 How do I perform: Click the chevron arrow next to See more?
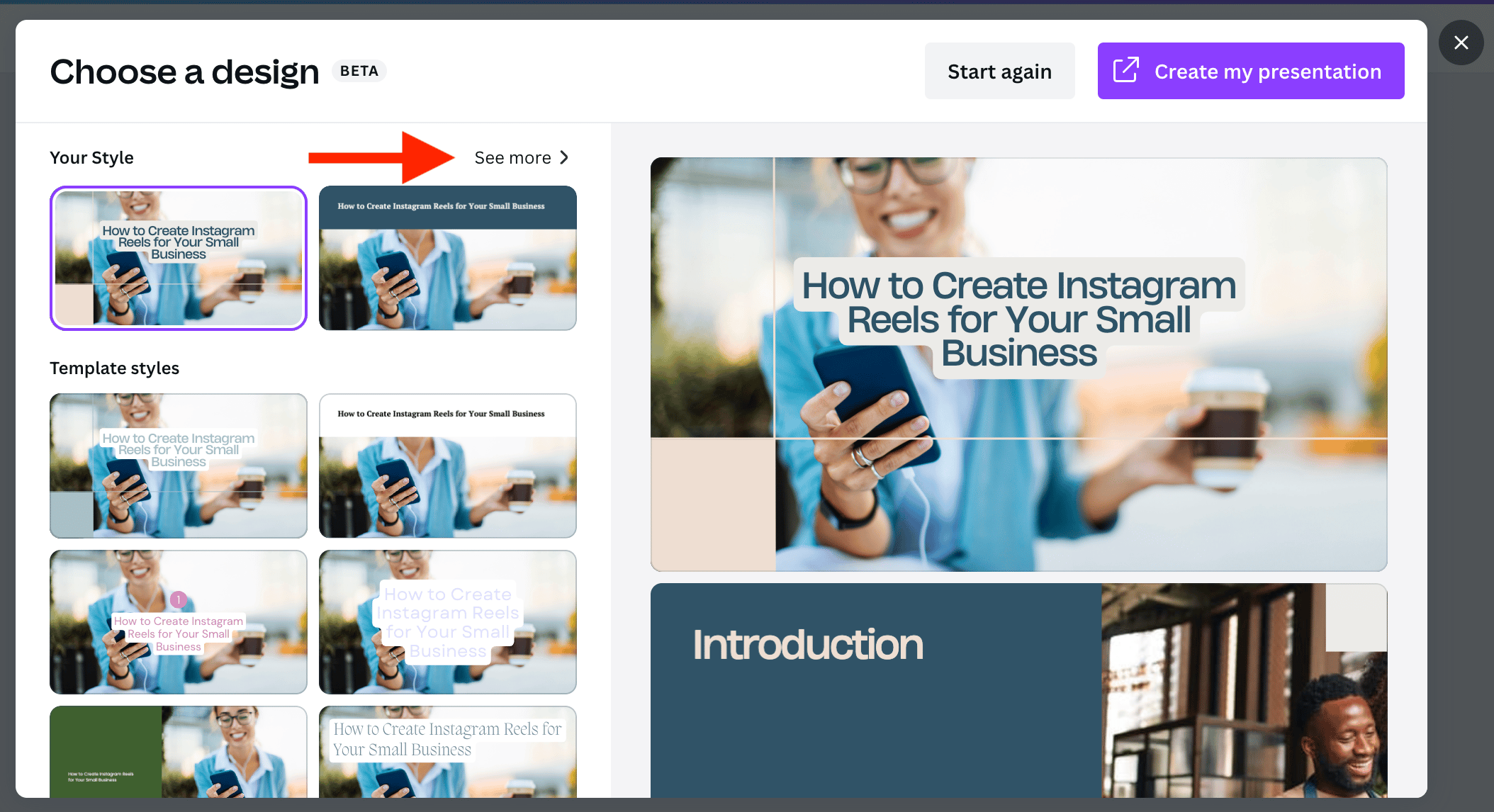coord(564,157)
